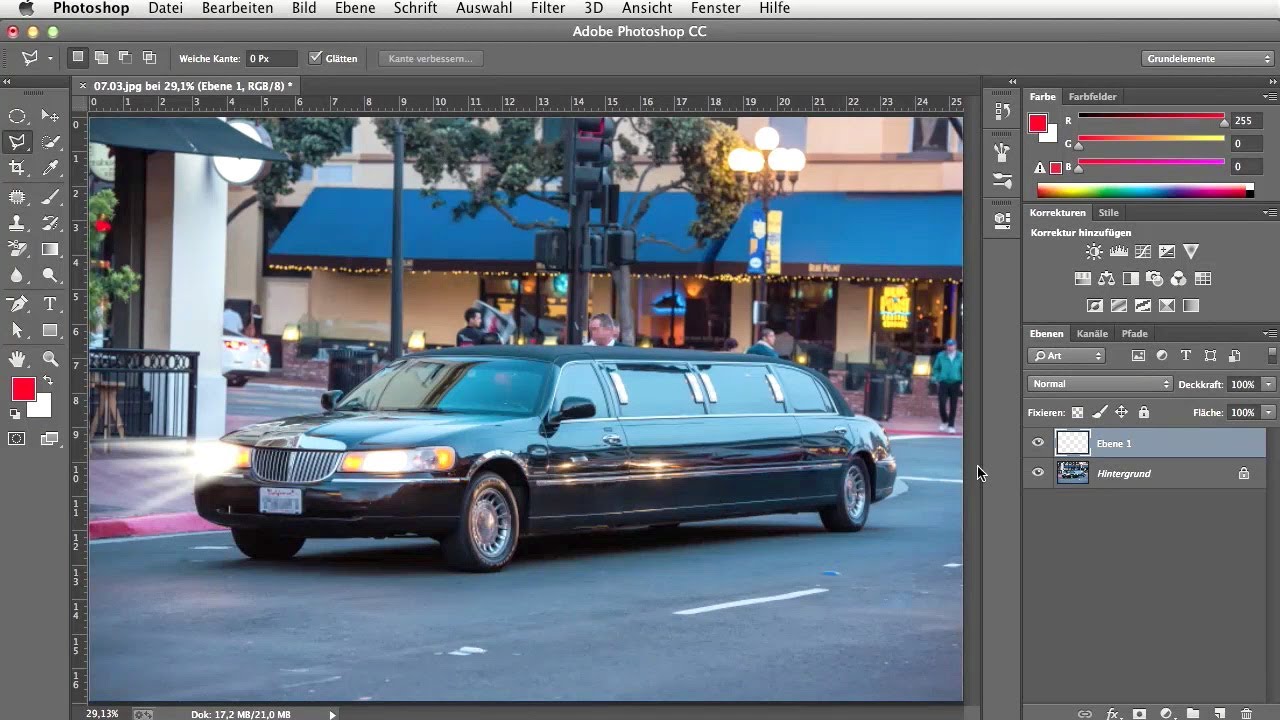The width and height of the screenshot is (1280, 720).
Task: Open the Normal blend mode dropdown
Action: (1099, 384)
